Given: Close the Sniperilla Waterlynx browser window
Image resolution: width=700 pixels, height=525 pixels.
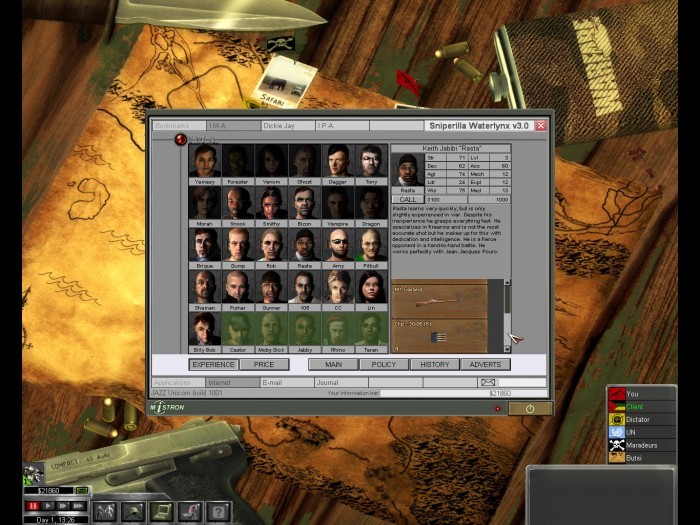Looking at the screenshot, I should [x=541, y=126].
